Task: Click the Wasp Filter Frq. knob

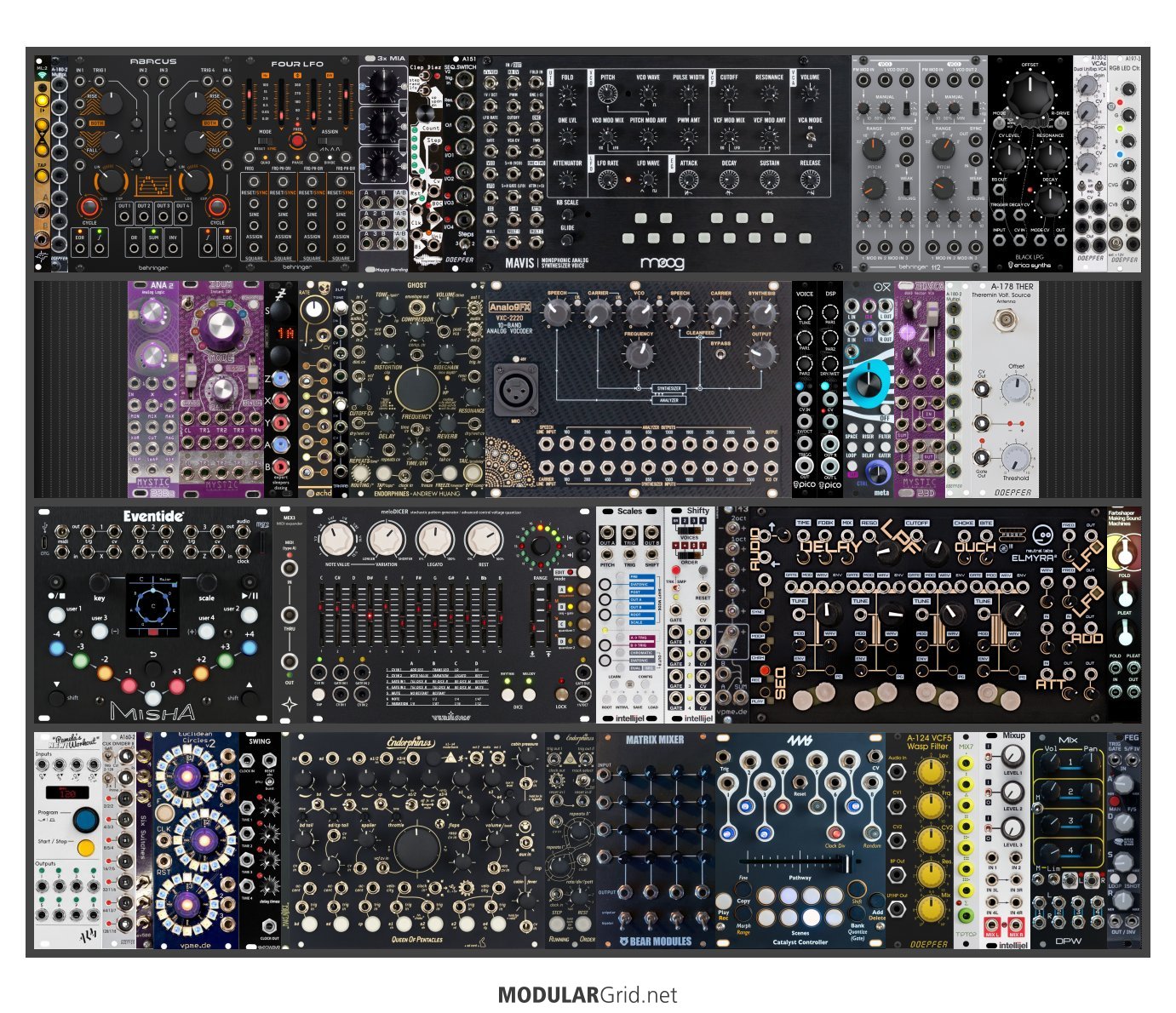Action: pos(932,805)
